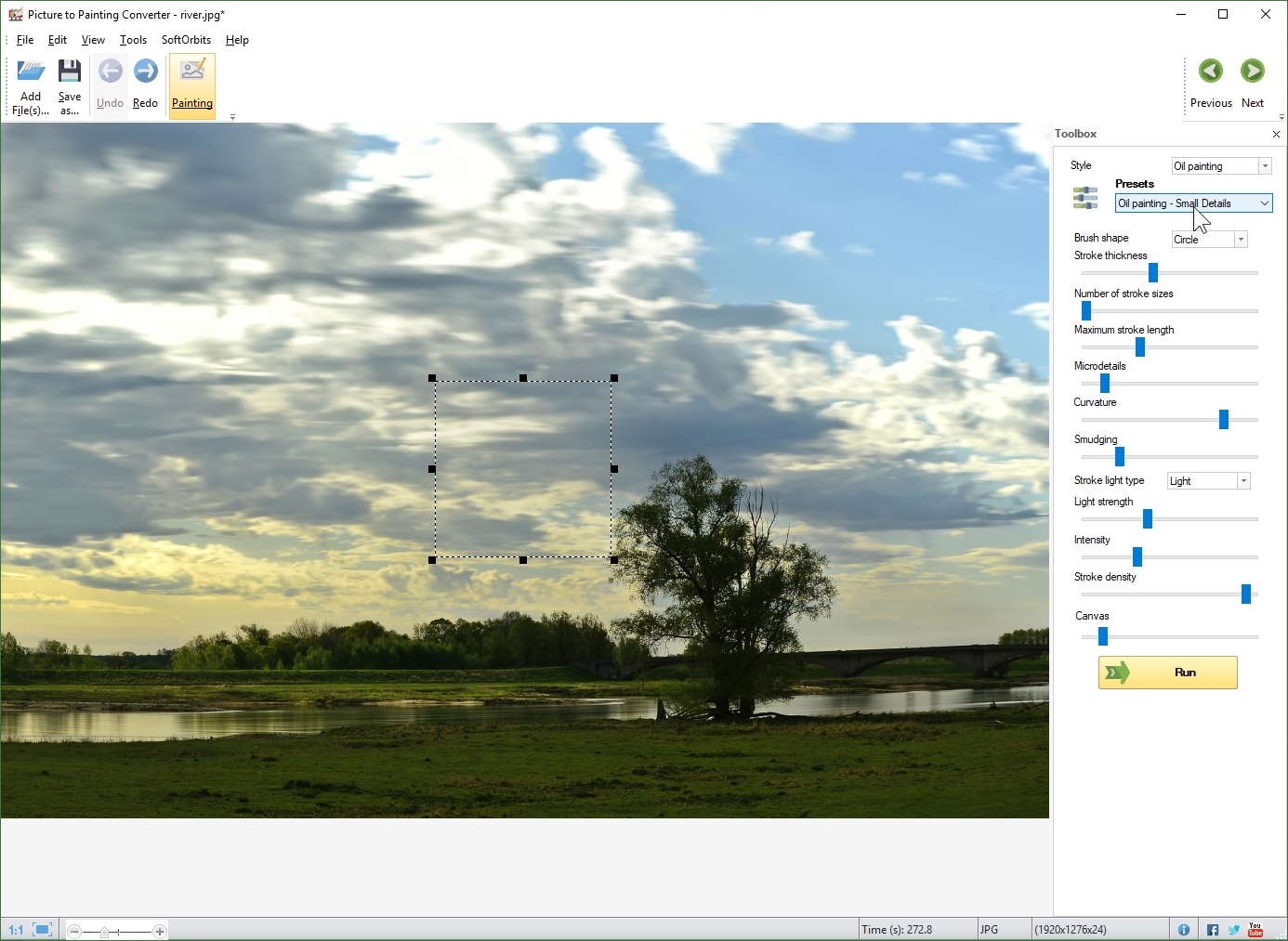Open the SoftOrbits menu
1288x941 pixels.
(x=186, y=40)
